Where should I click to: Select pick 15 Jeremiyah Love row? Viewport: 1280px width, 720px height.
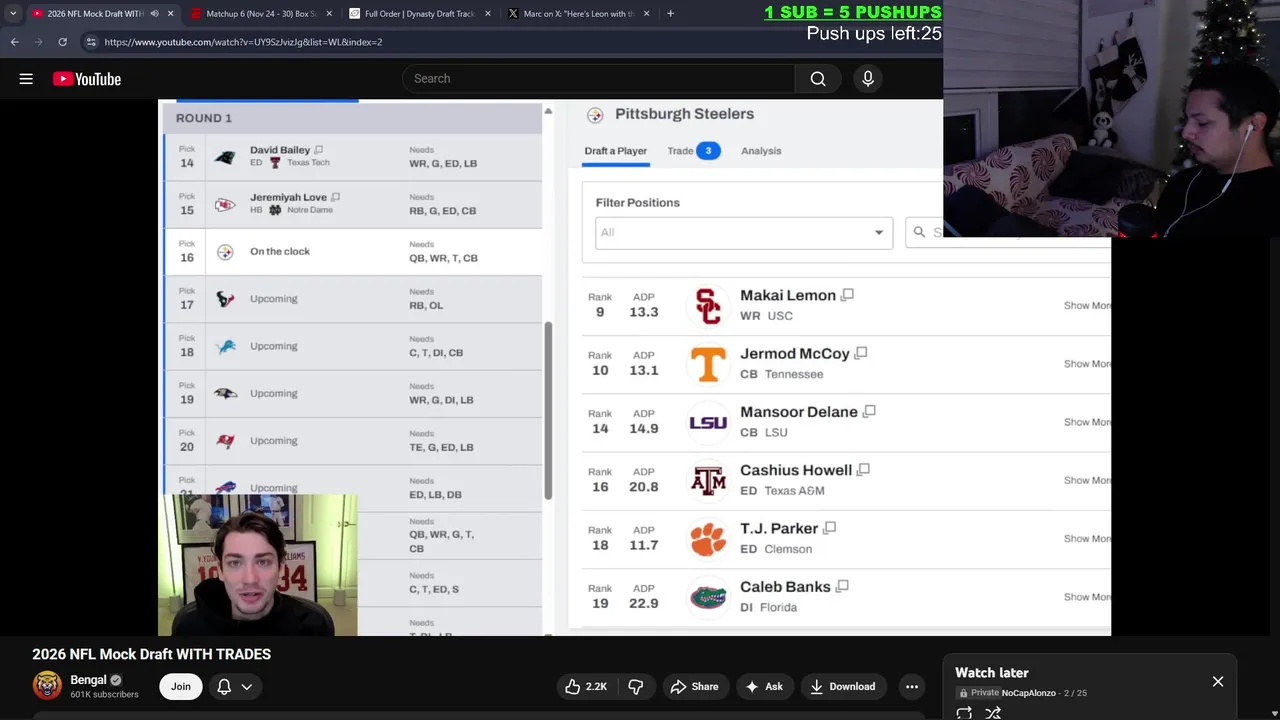click(x=353, y=204)
